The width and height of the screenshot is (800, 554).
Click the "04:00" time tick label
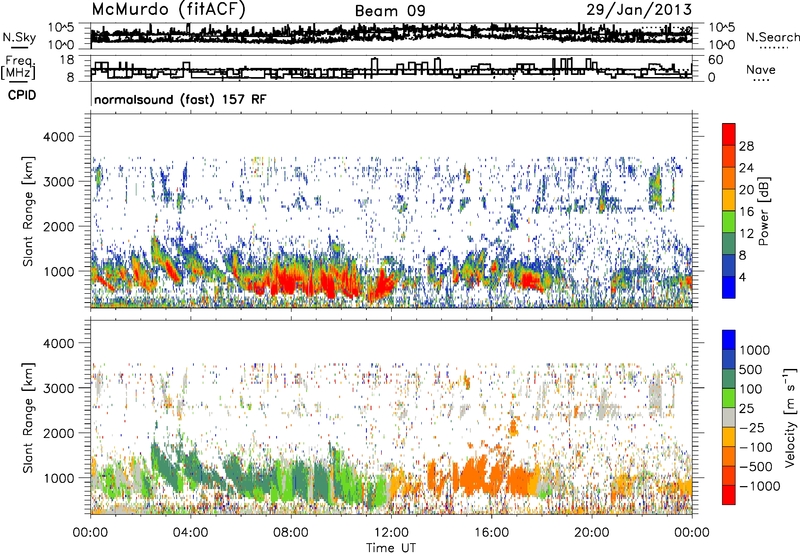[190, 533]
